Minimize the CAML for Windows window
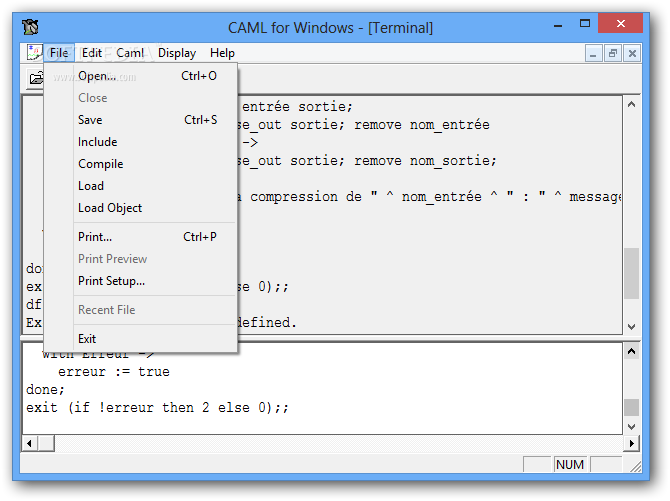 click(x=558, y=25)
